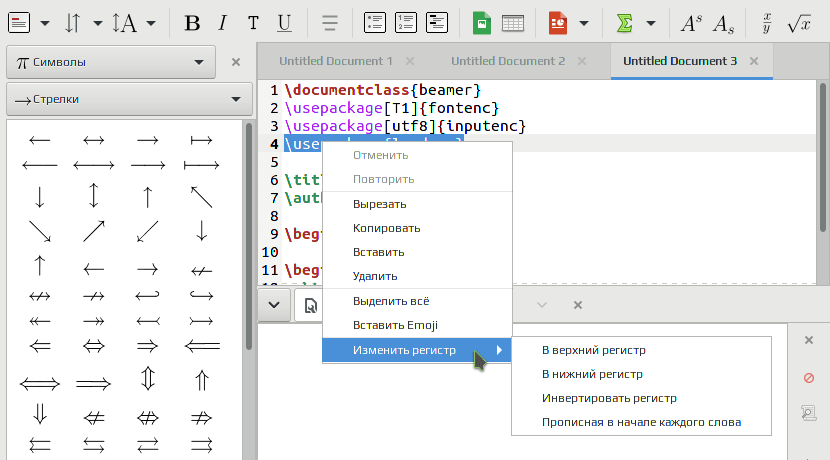Image resolution: width=830 pixels, height=460 pixels.
Task: Close the bottom search bar
Action: (x=578, y=305)
